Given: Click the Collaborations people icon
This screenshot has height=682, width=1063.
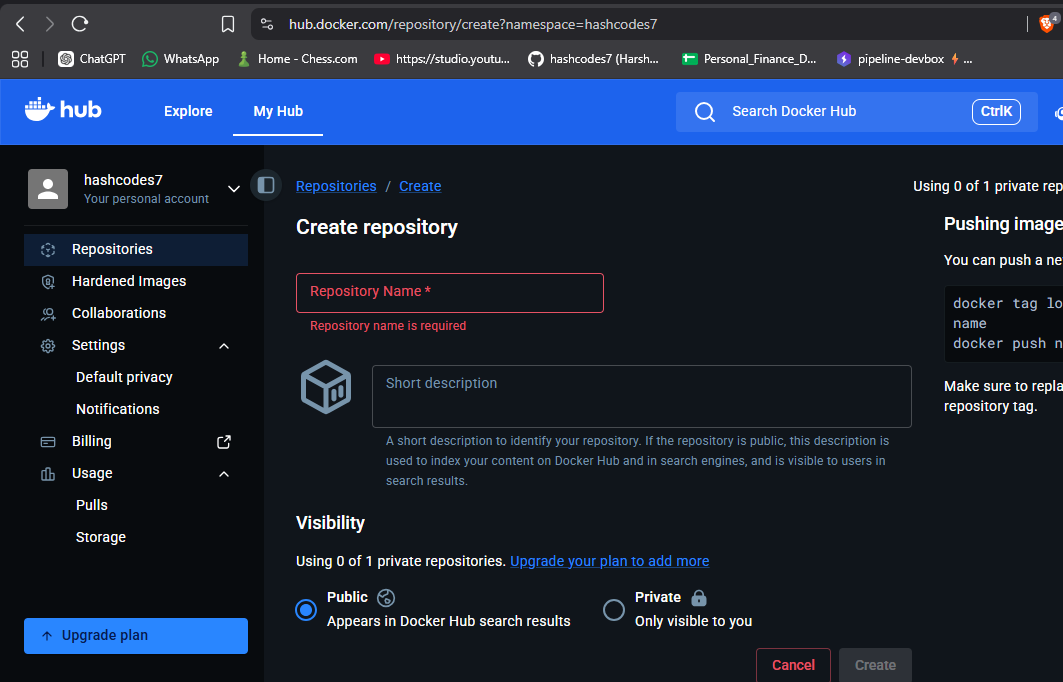Looking at the screenshot, I should pos(47,313).
